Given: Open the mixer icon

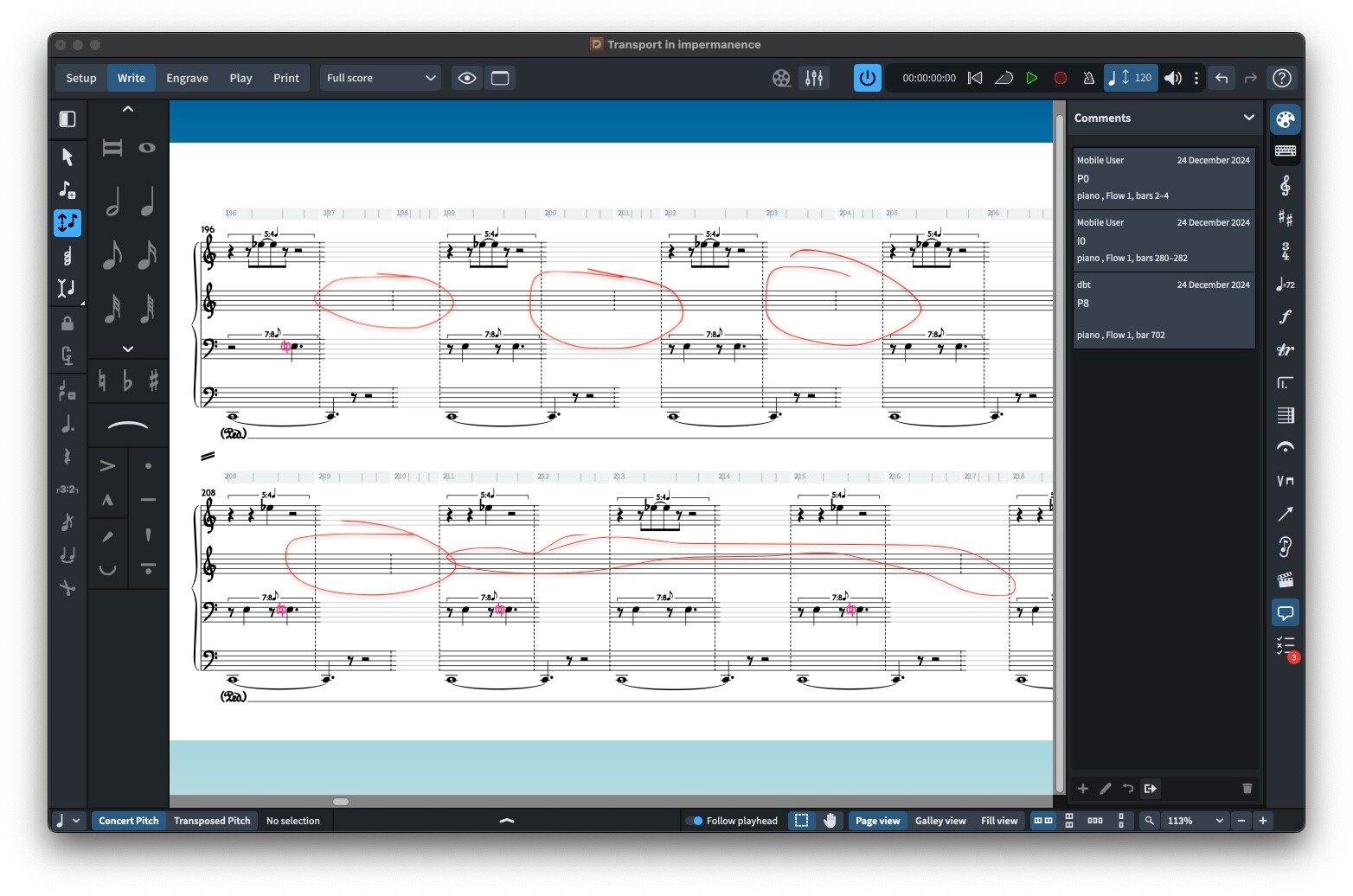Looking at the screenshot, I should (814, 78).
